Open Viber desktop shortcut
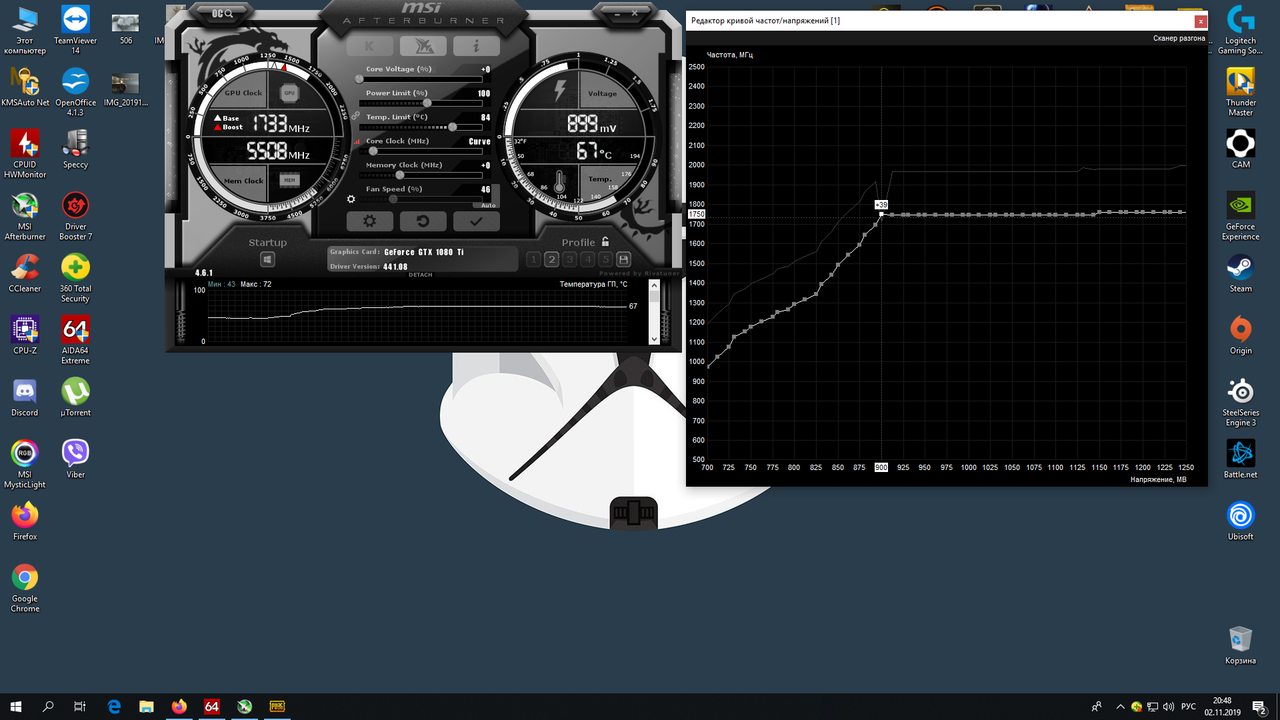This screenshot has height=720, width=1280. [75, 459]
